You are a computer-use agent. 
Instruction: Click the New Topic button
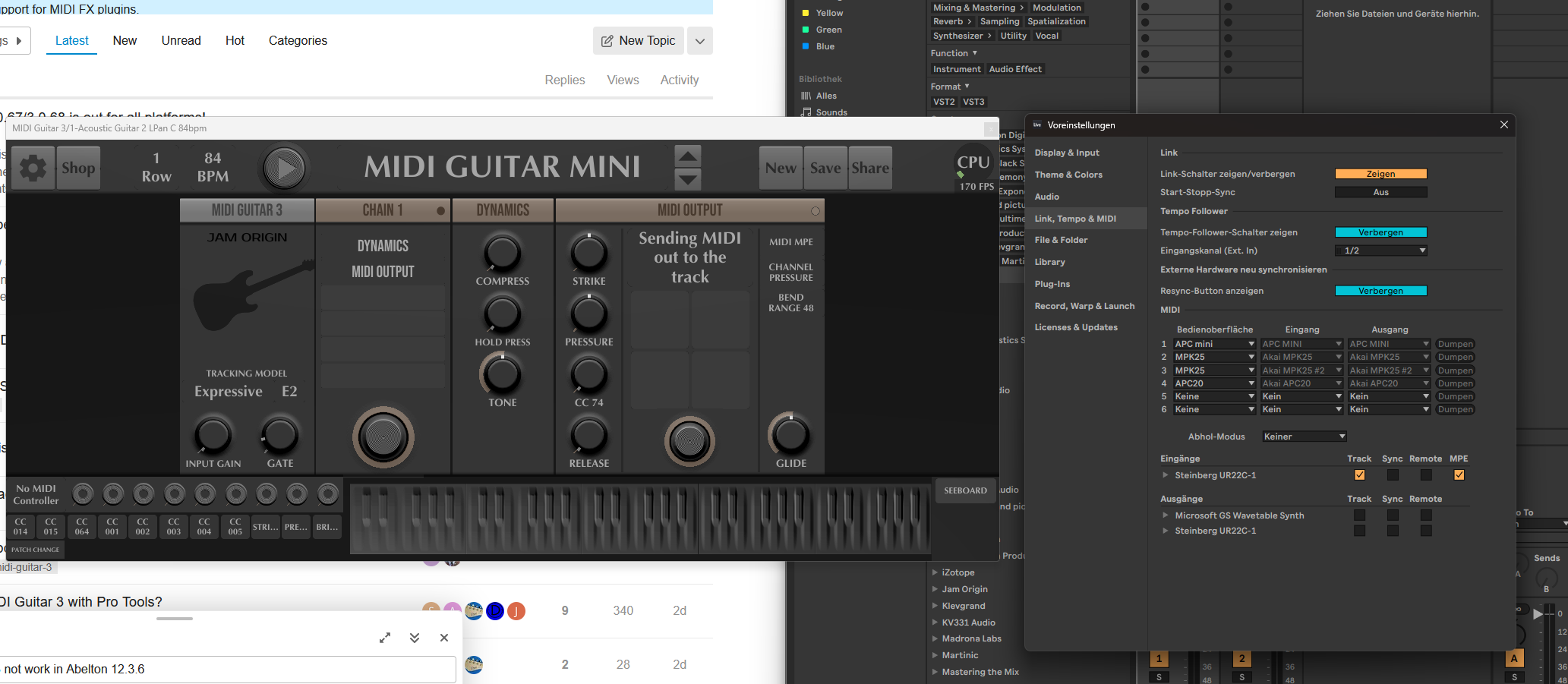pos(638,41)
